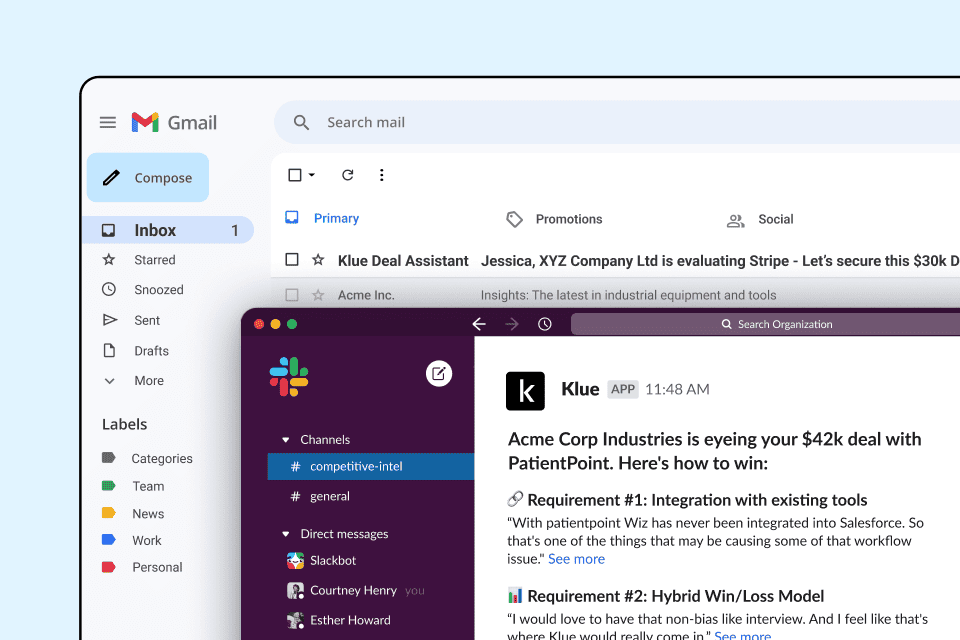The image size is (960, 640).
Task: Click the Klue app avatar in Slack
Action: (x=525, y=391)
